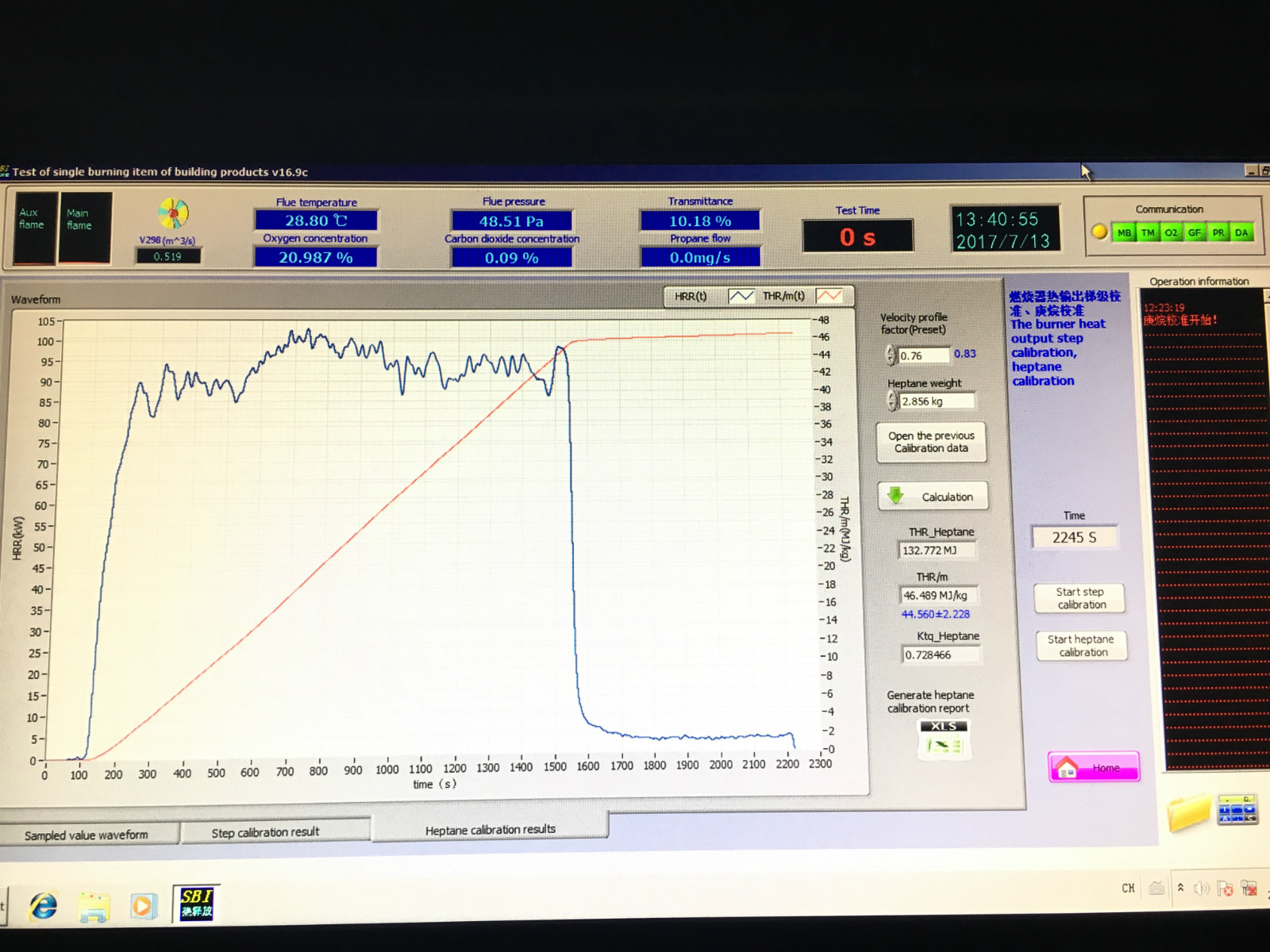Toggle the MB communication indicator

[x=1124, y=232]
